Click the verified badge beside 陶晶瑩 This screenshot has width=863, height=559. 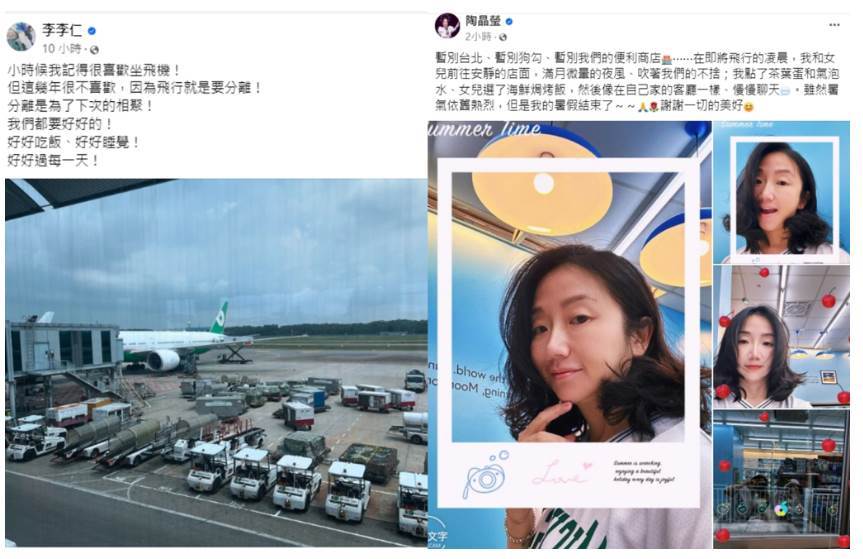(510, 21)
